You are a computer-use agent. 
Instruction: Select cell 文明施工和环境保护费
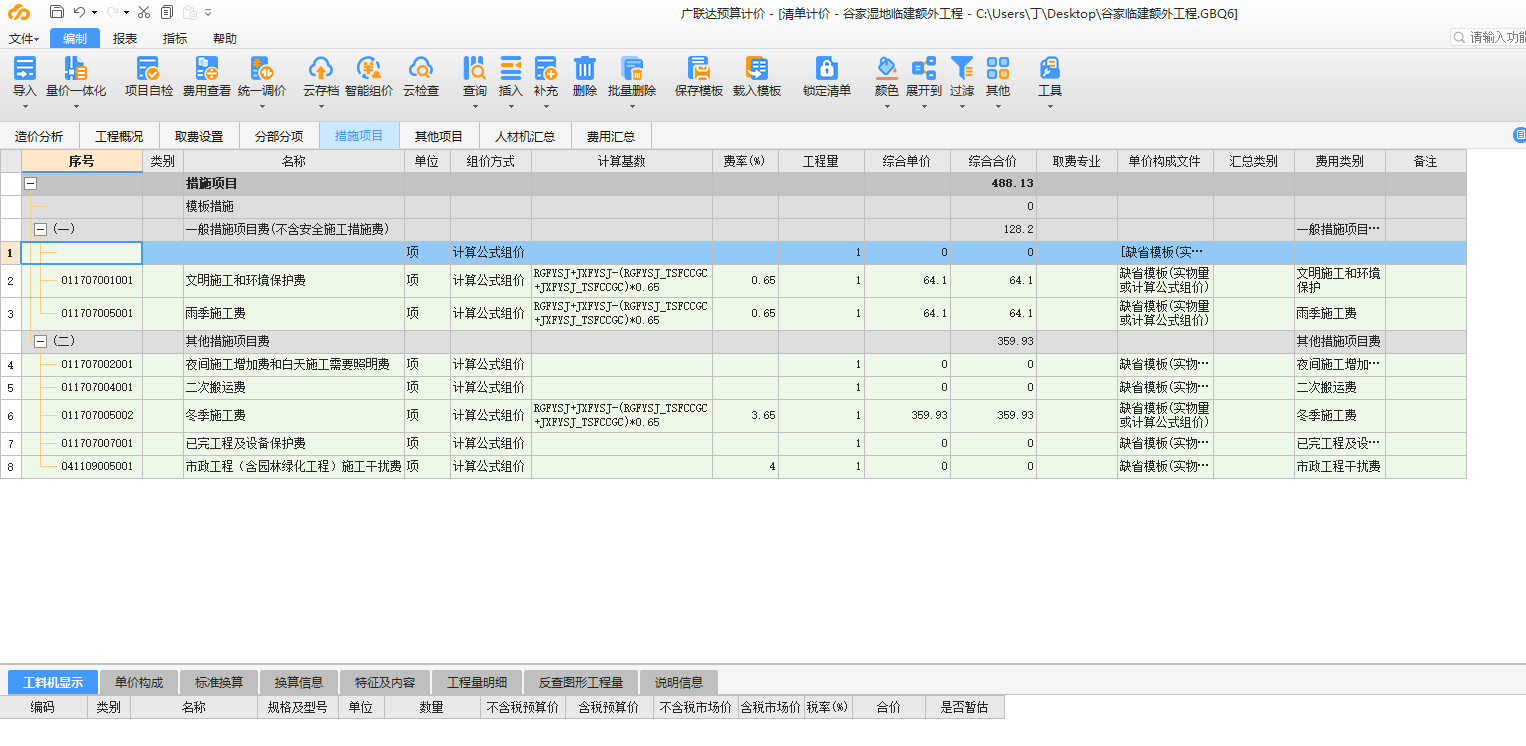tap(294, 281)
